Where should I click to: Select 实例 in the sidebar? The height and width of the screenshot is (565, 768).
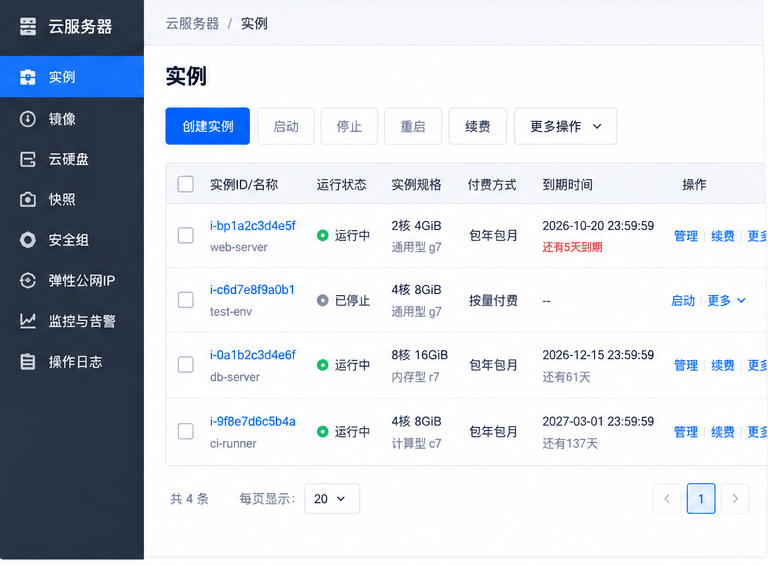72,77
